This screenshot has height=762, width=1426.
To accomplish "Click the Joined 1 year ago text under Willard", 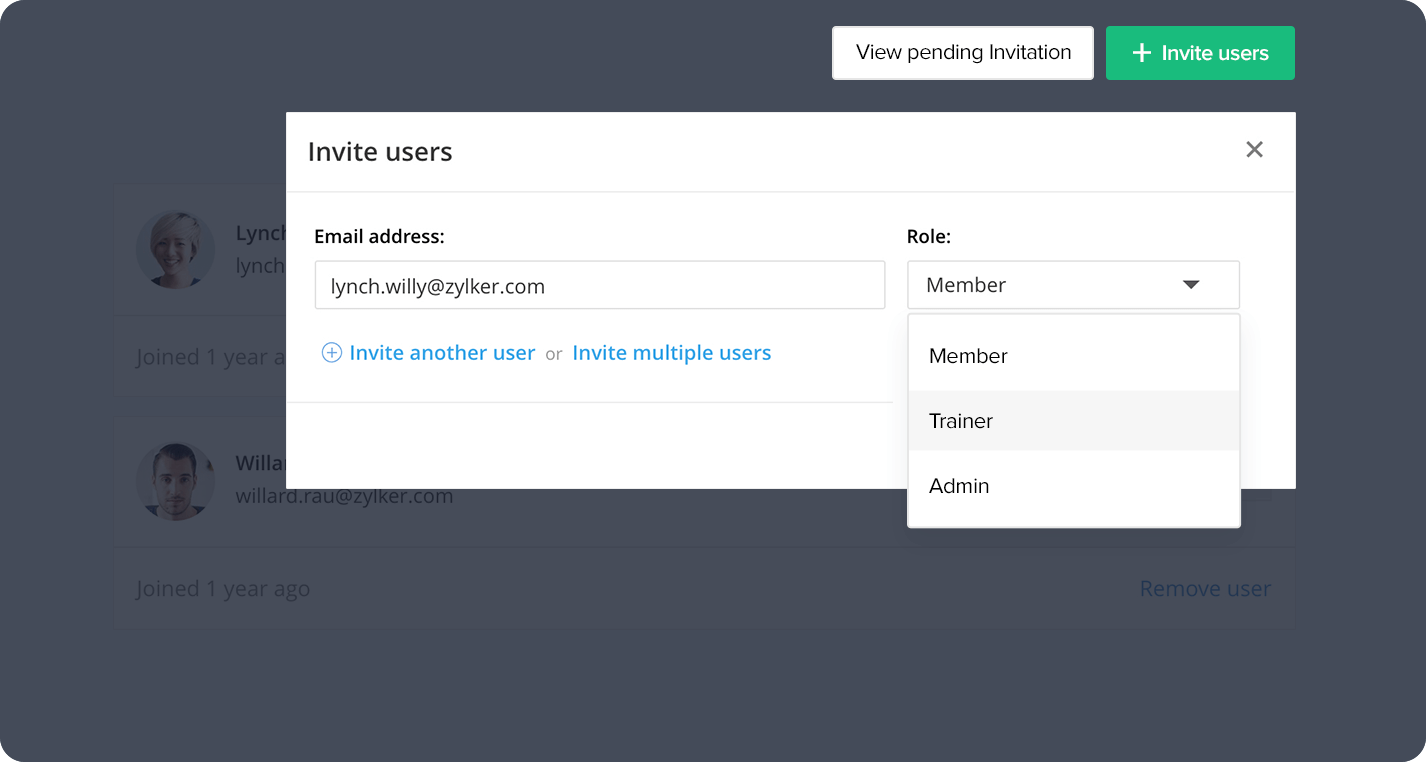I will point(223,589).
